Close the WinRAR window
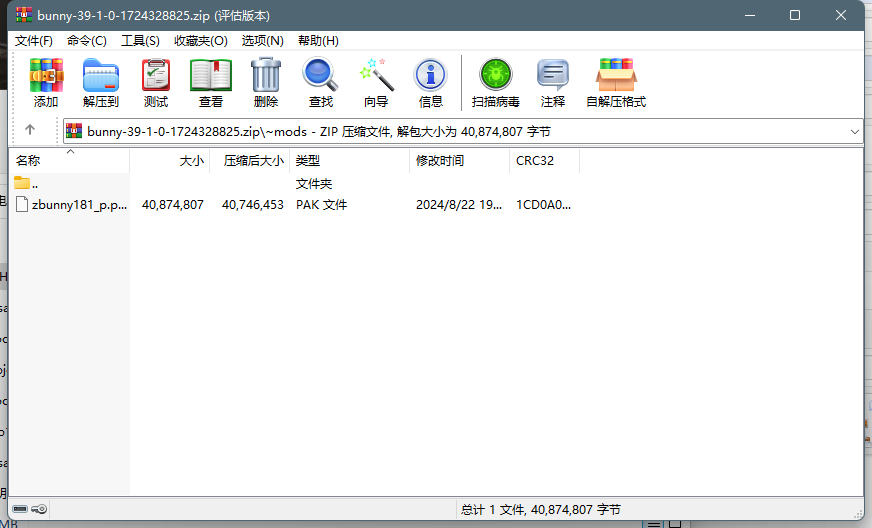Screen dimensions: 872x528 (x=841, y=15)
